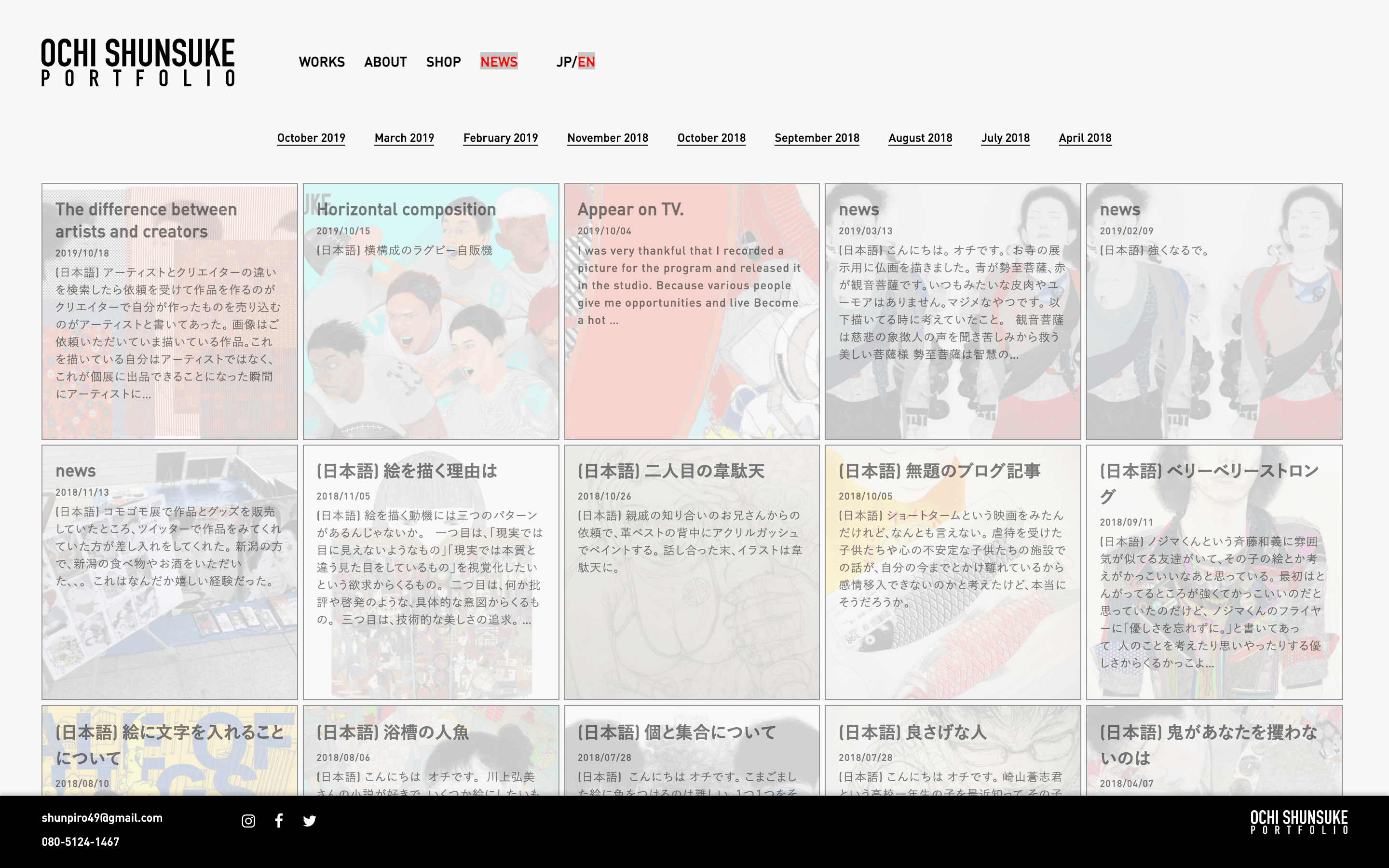Open the SHOP menu item

coord(443,62)
